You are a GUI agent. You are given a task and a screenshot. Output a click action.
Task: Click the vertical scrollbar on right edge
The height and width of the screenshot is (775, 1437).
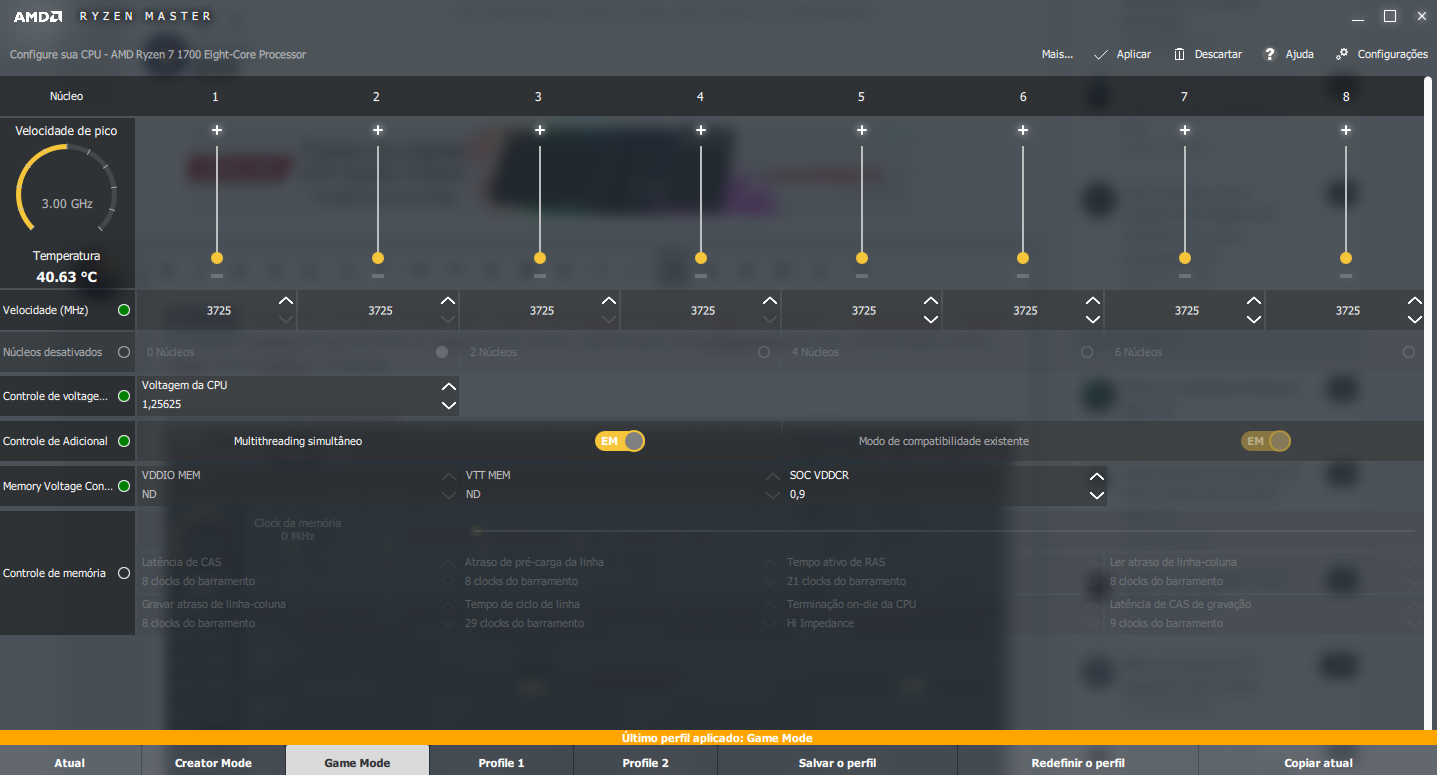click(x=1428, y=403)
